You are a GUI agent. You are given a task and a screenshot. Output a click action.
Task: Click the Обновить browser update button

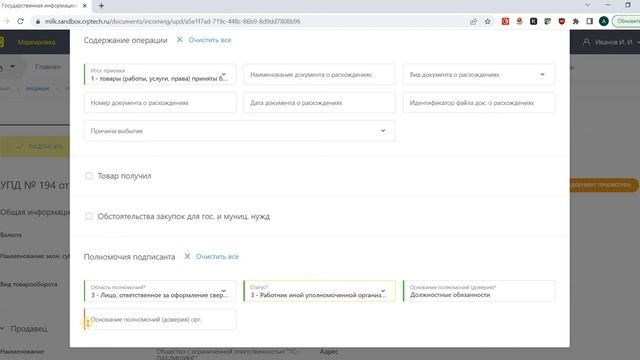click(x=627, y=21)
